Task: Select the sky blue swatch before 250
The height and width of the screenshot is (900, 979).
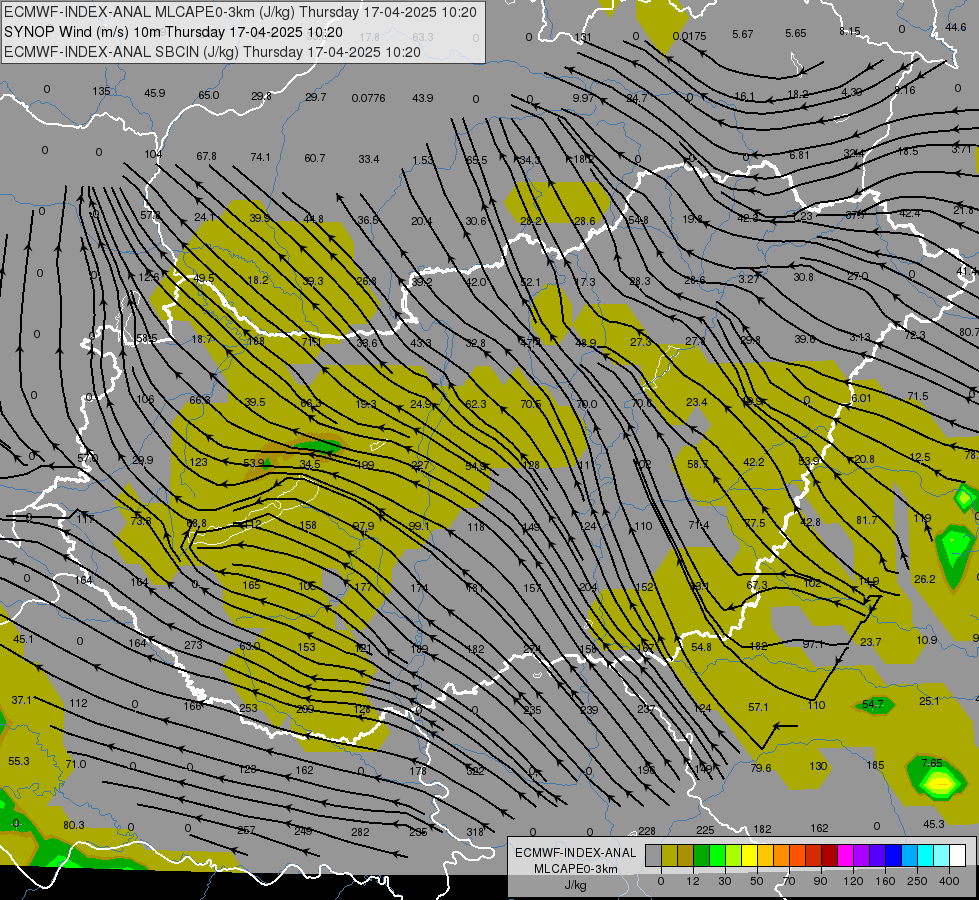Action: coord(910,855)
